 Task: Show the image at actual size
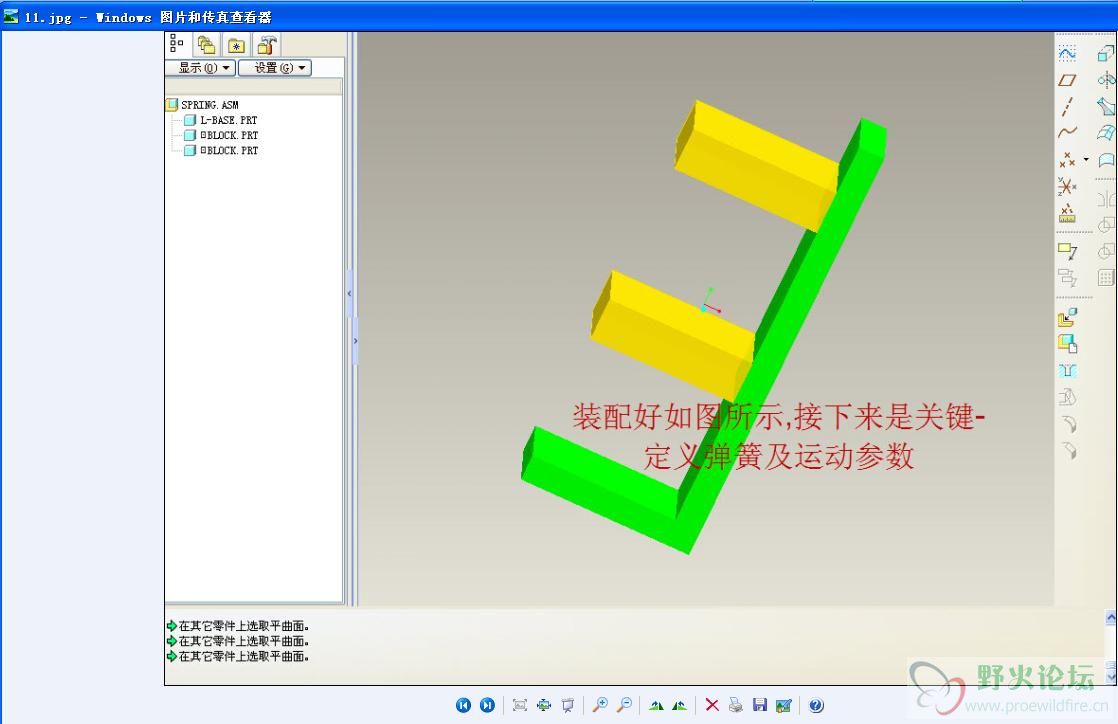coord(544,705)
